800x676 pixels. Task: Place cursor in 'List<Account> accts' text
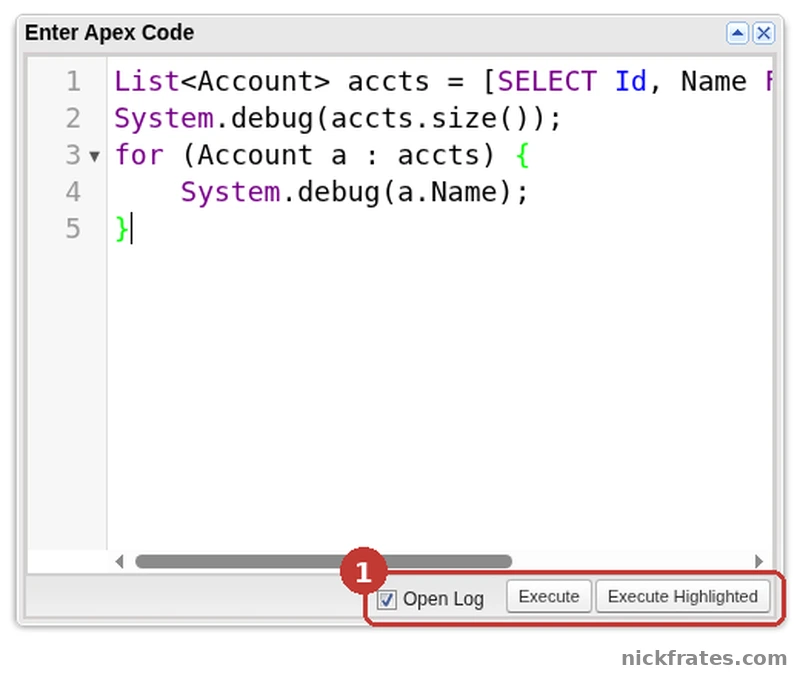tap(272, 82)
